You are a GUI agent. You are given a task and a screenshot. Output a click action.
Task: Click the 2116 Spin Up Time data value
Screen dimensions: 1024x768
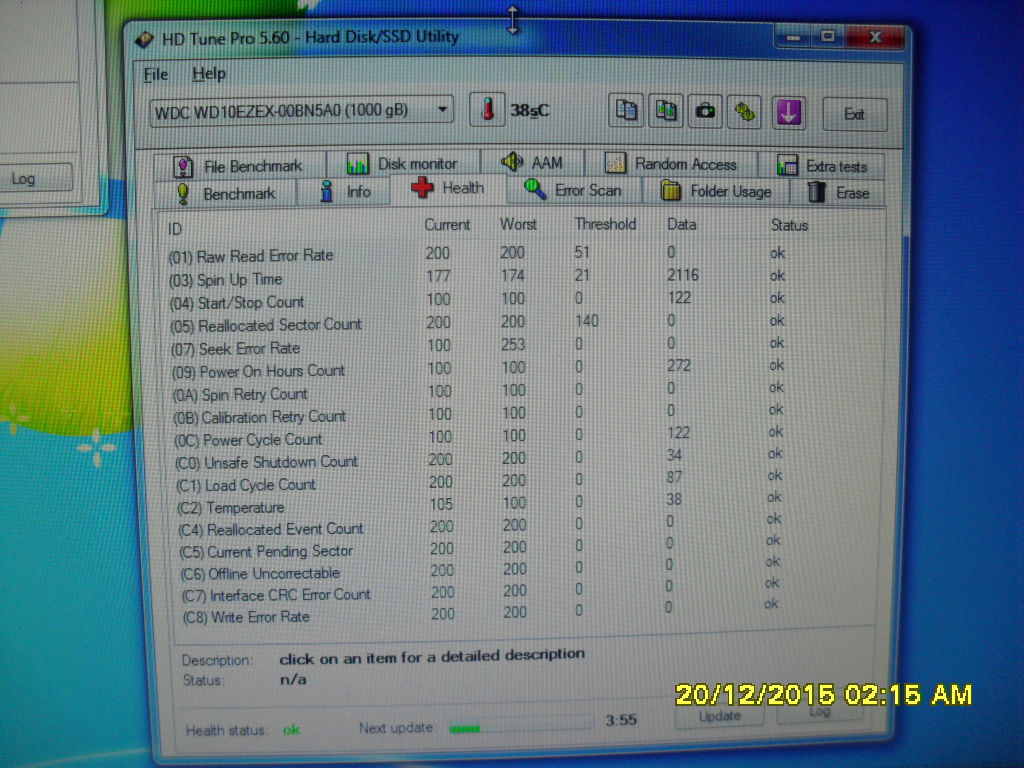(x=682, y=276)
